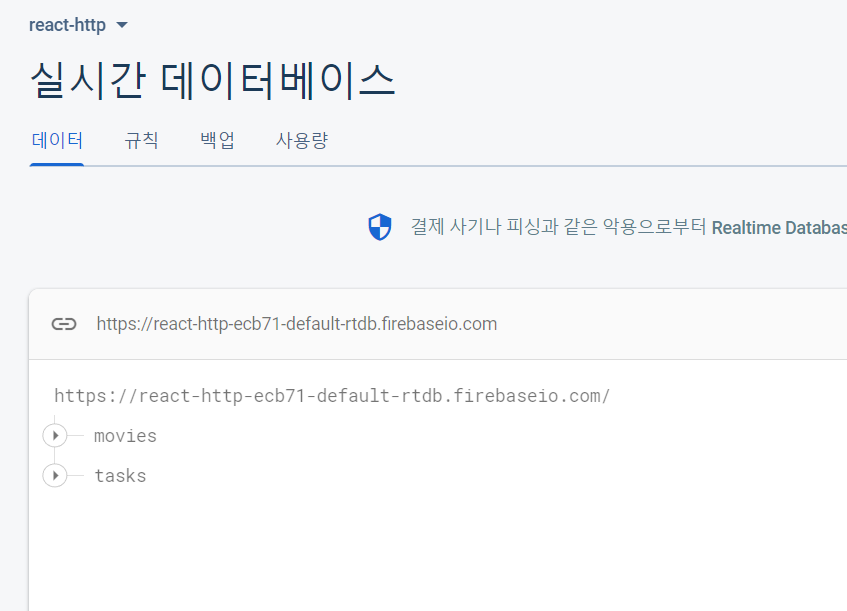Open the 규칙 tab
Screen dimensions: 847x611
click(142, 140)
